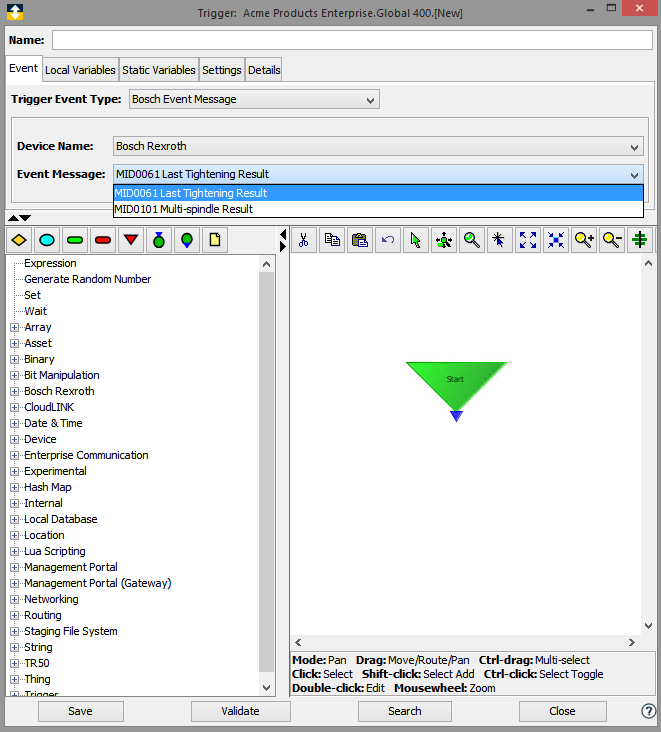Click the Zoom In magnifier with plus
Image resolution: width=661 pixels, height=732 pixels.
584,240
